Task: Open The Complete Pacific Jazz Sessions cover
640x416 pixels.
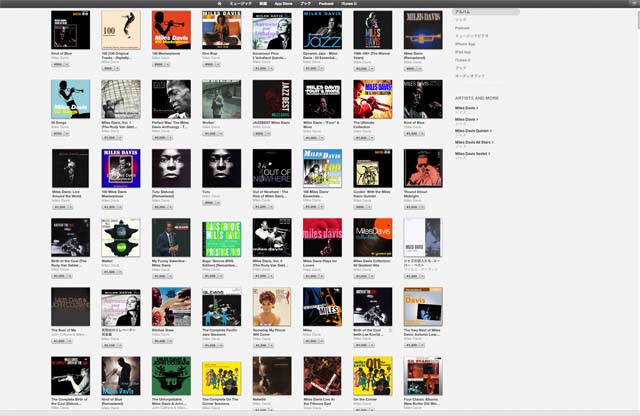Action: pos(222,307)
